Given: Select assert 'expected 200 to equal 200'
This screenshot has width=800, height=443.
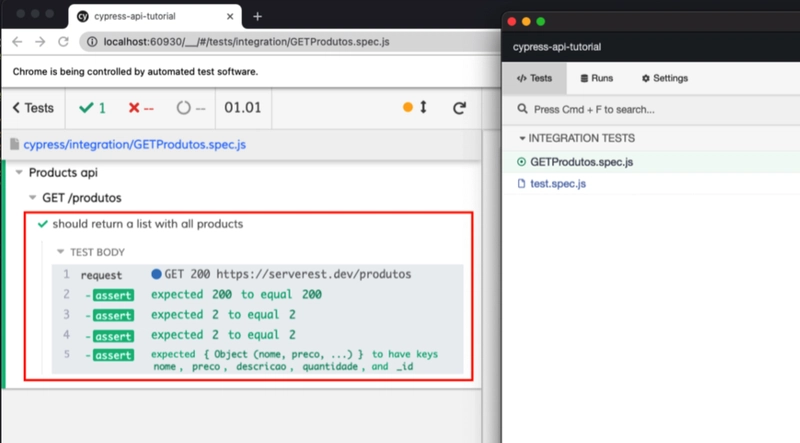Looking at the screenshot, I should pos(257,294).
